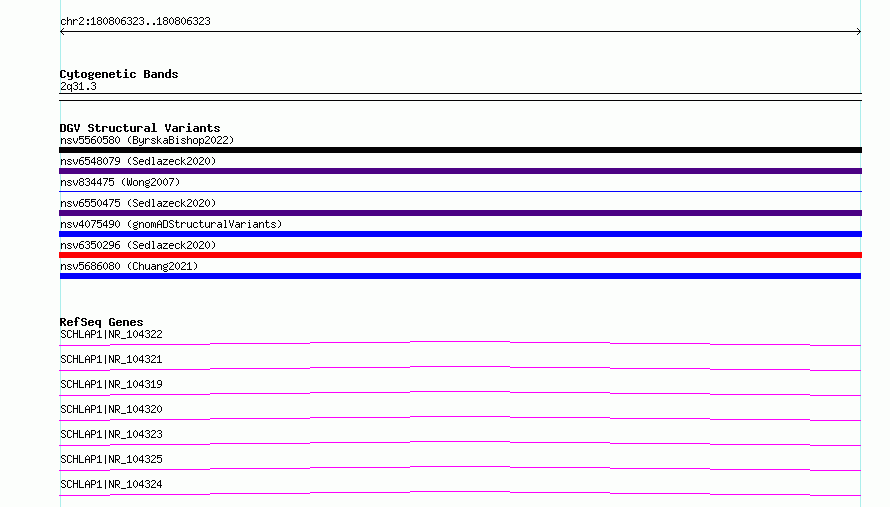Open variant nsv6350296 (Sedlazeck2020) label

[x=138, y=245]
